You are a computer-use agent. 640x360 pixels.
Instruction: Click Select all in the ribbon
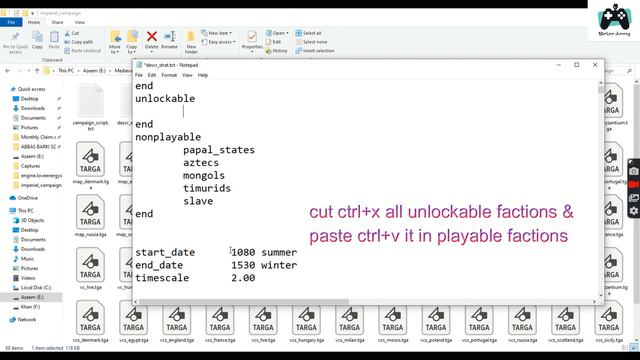pos(309,33)
